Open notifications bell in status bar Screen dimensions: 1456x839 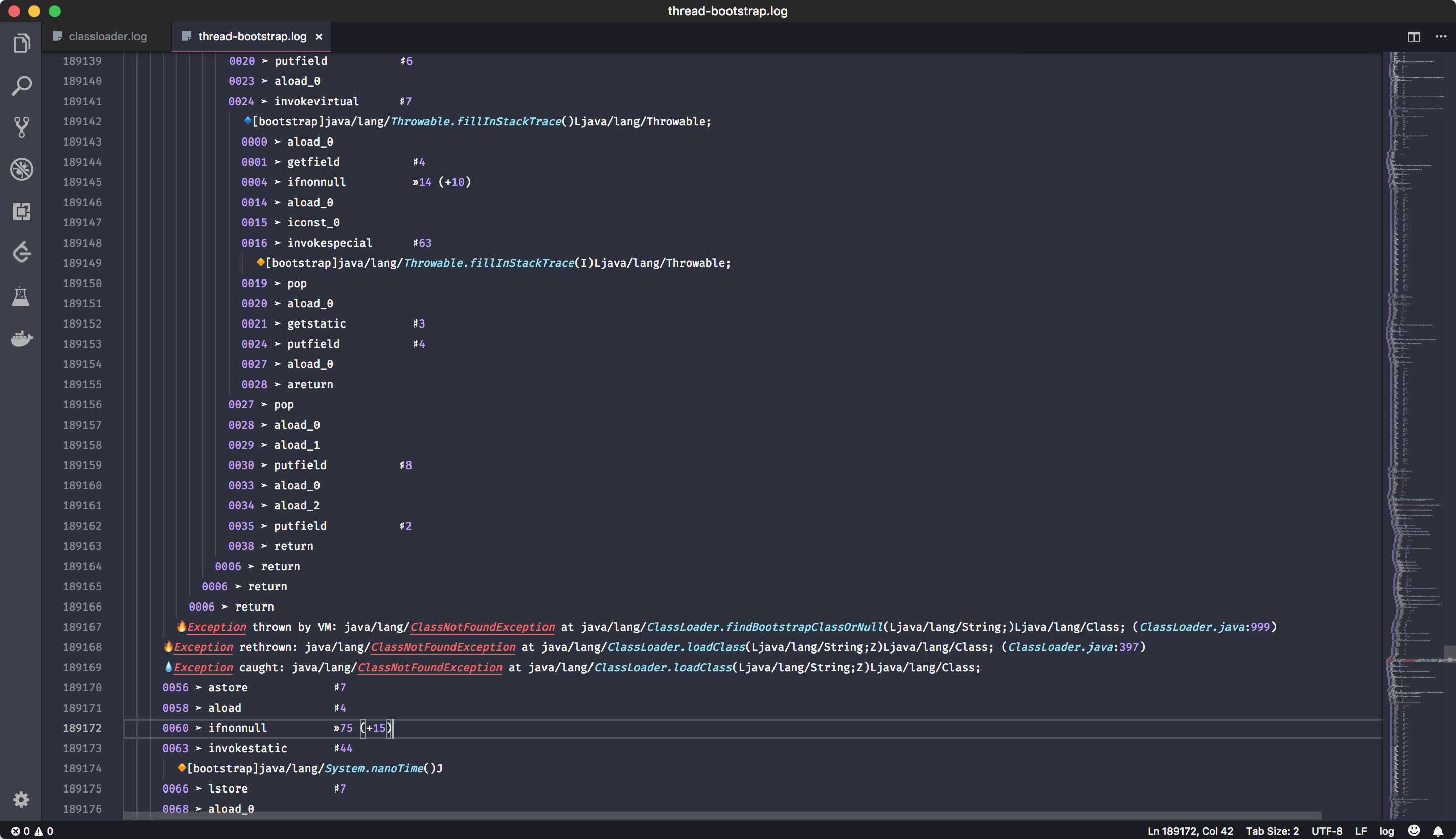(1438, 831)
